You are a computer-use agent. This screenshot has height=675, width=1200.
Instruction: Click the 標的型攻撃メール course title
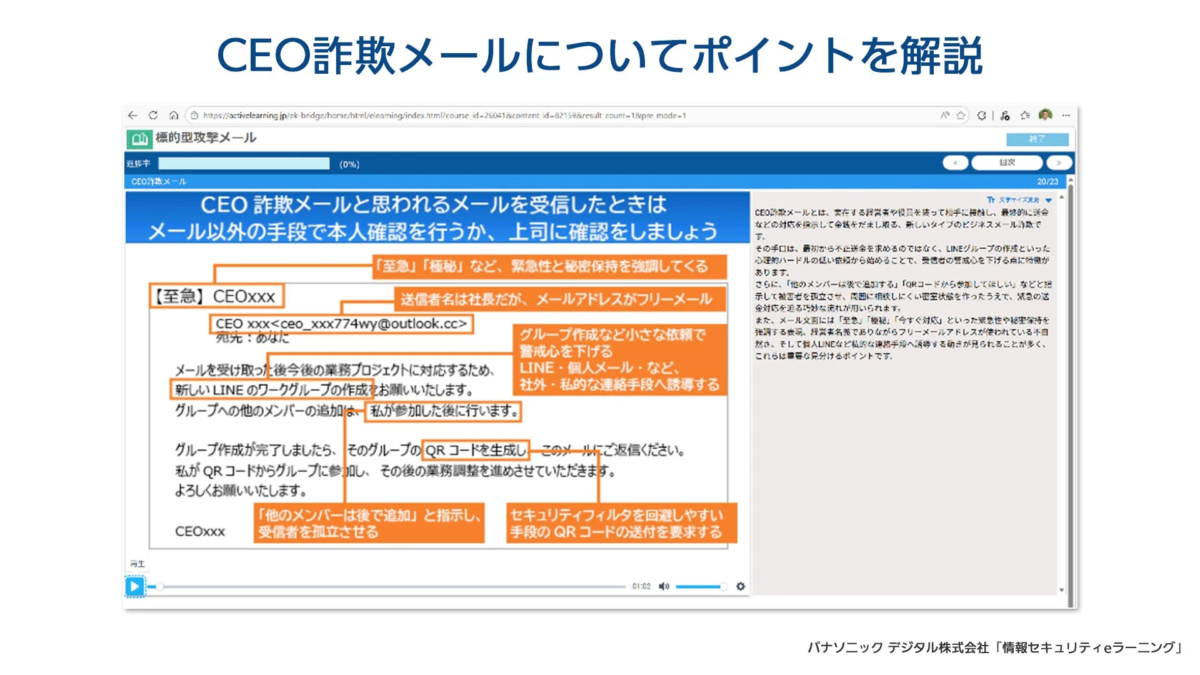point(205,139)
